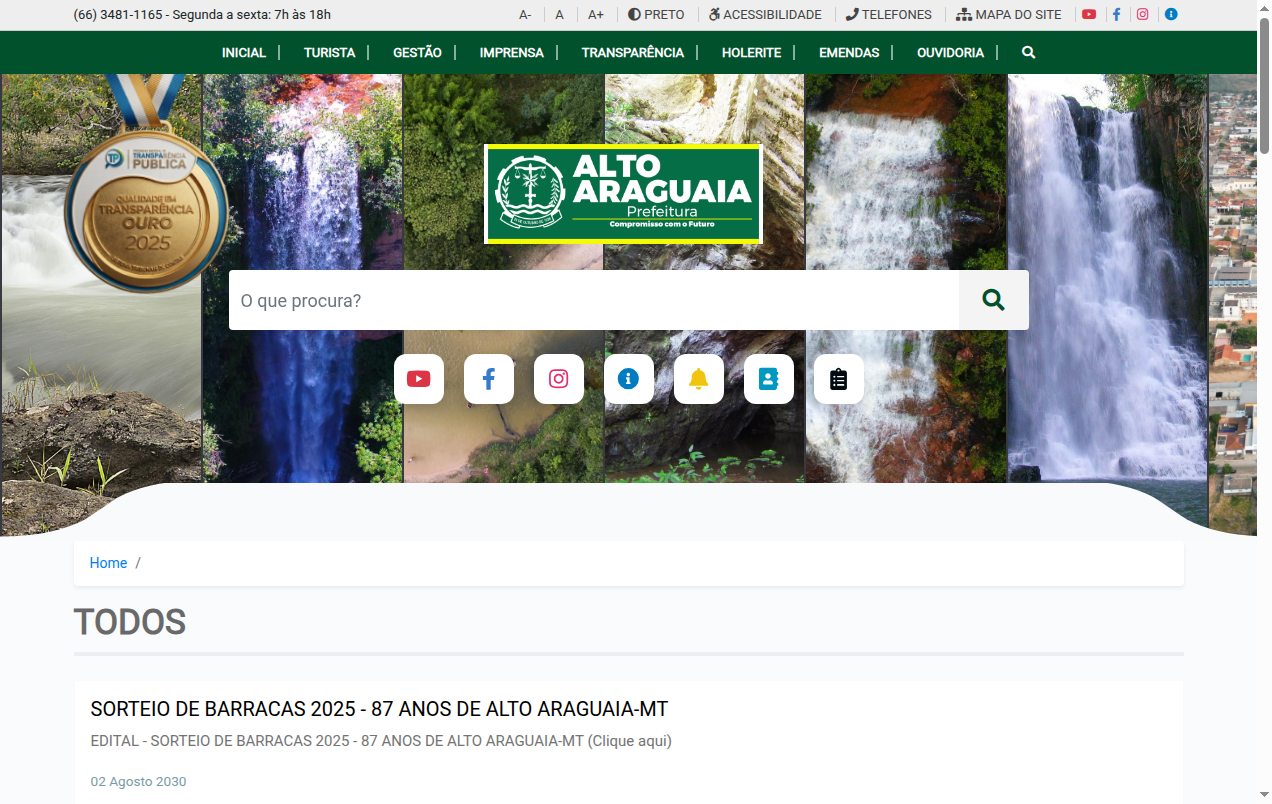This screenshot has width=1272, height=804.
Task: Open the Facebook icon in top bar
Action: tap(1116, 15)
